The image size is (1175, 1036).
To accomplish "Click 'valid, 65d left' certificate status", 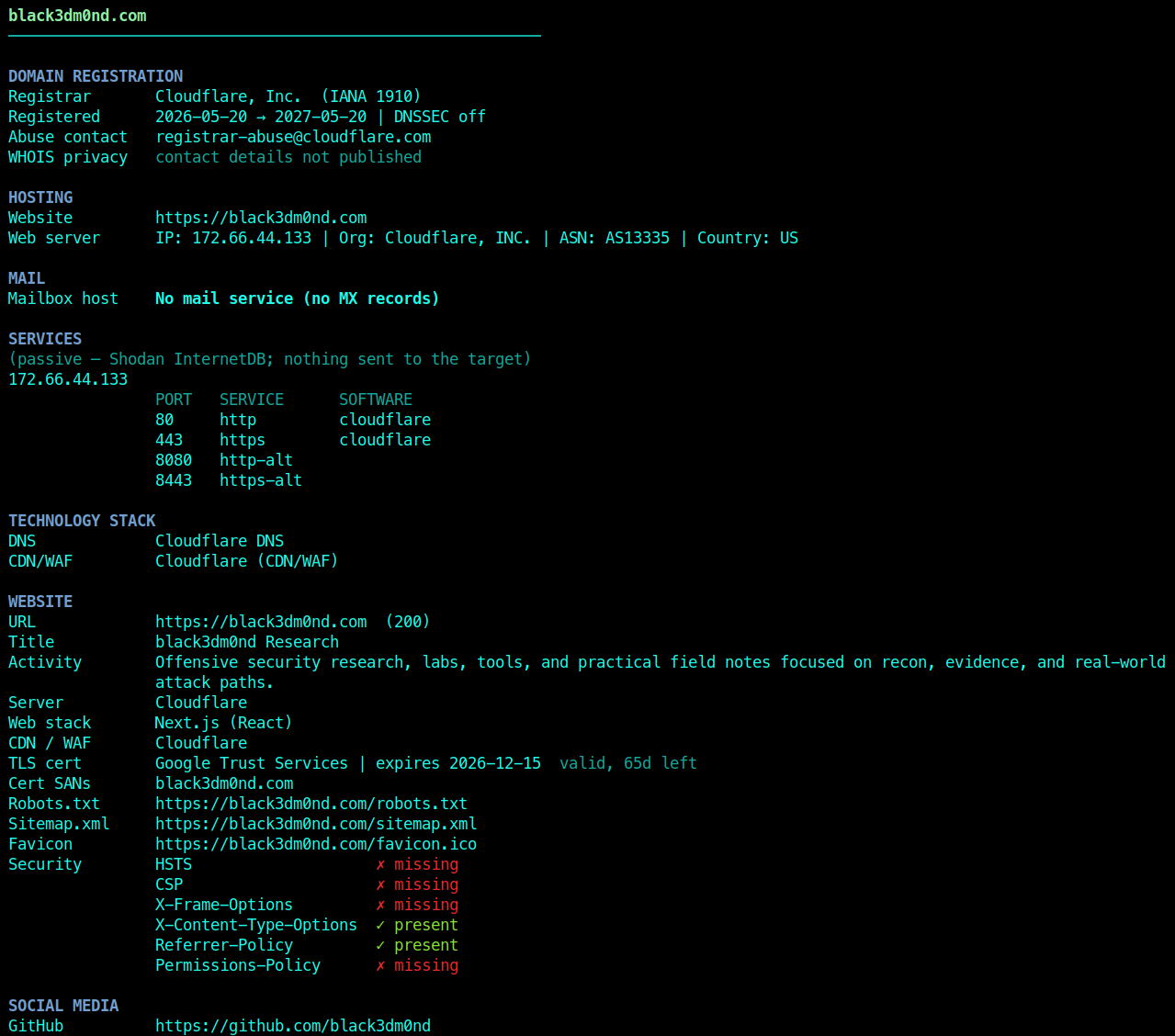I will tap(628, 763).
